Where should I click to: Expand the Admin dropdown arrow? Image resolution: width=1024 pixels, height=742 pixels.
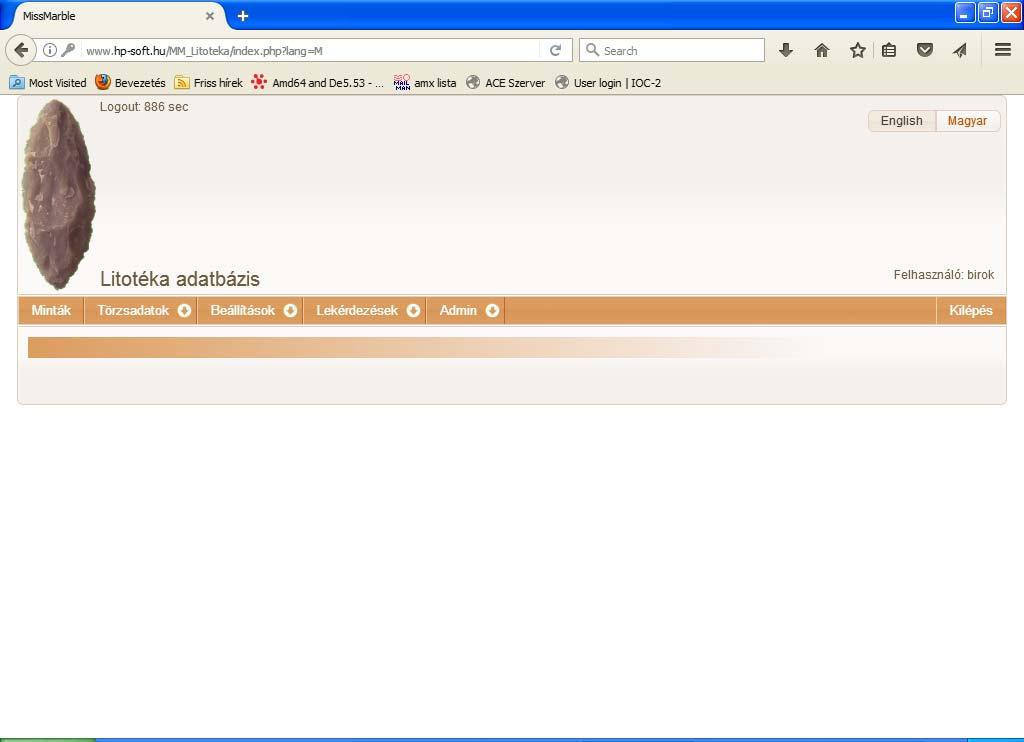coord(492,311)
